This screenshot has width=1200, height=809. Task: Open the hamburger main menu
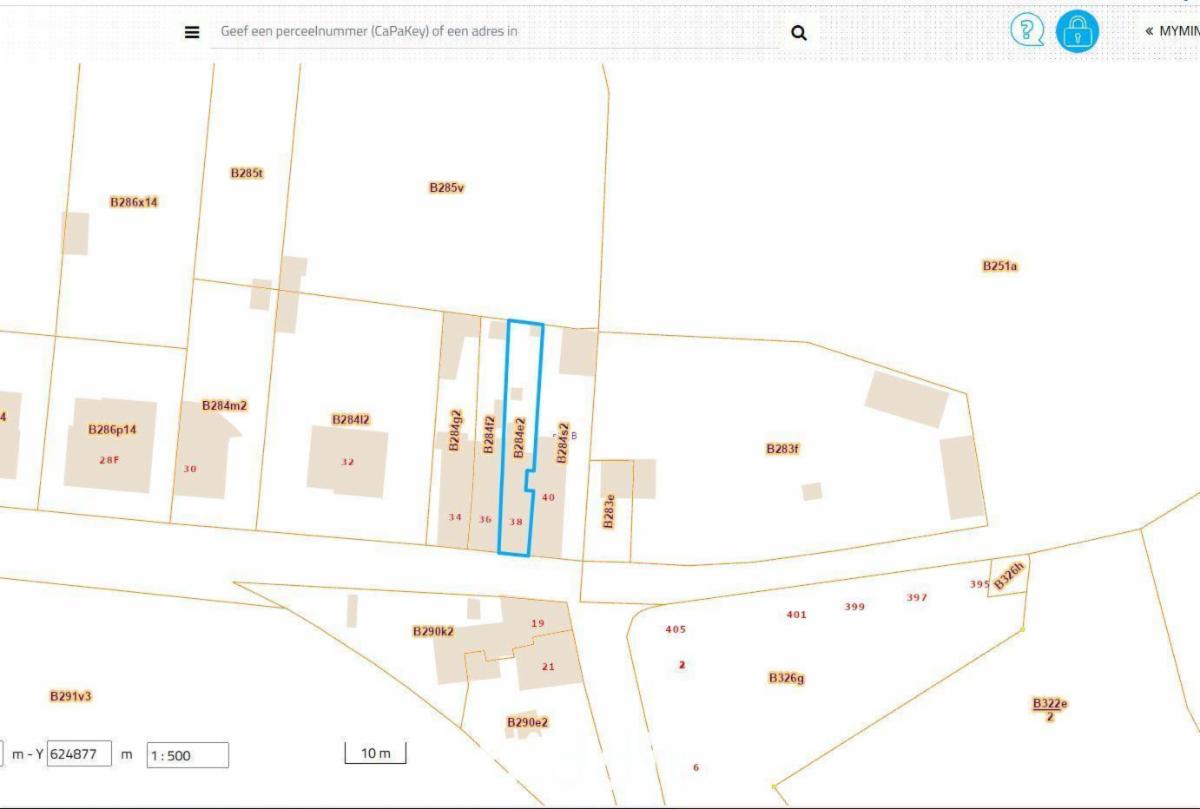[x=192, y=32]
